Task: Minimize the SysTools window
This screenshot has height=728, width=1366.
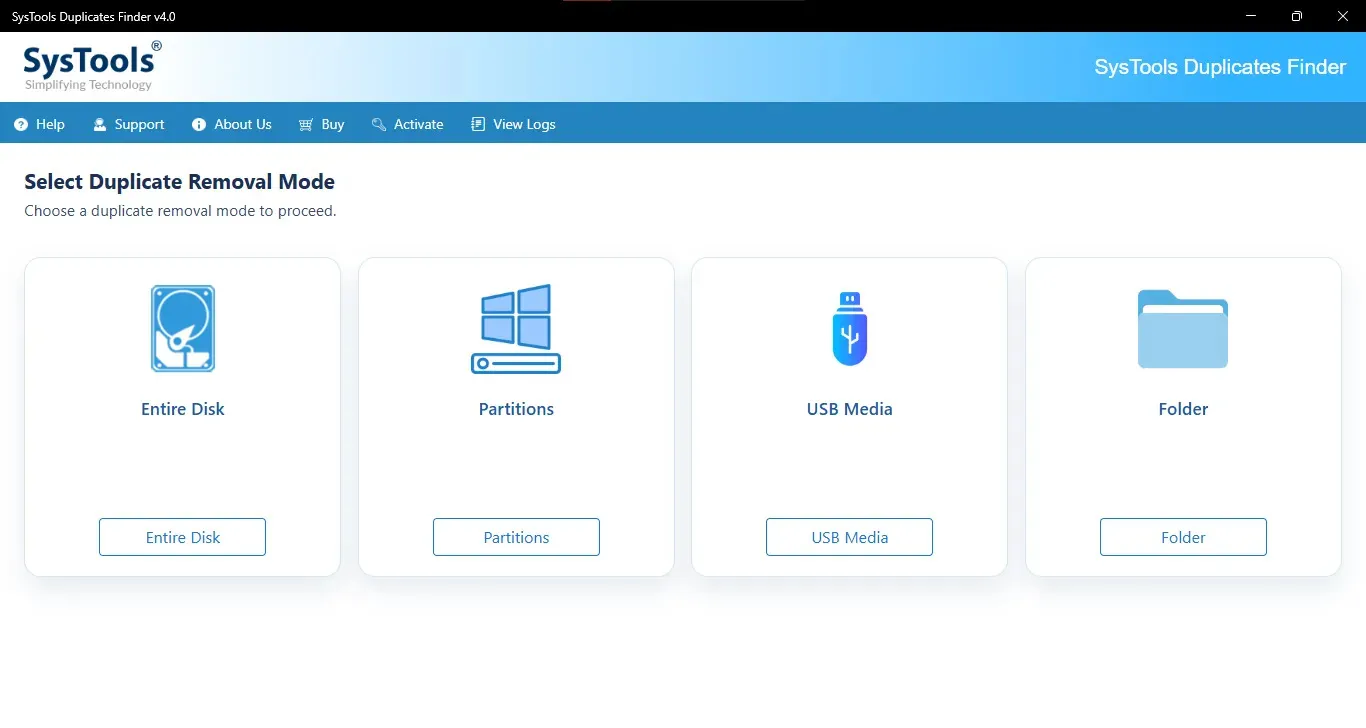Action: pyautogui.click(x=1251, y=16)
